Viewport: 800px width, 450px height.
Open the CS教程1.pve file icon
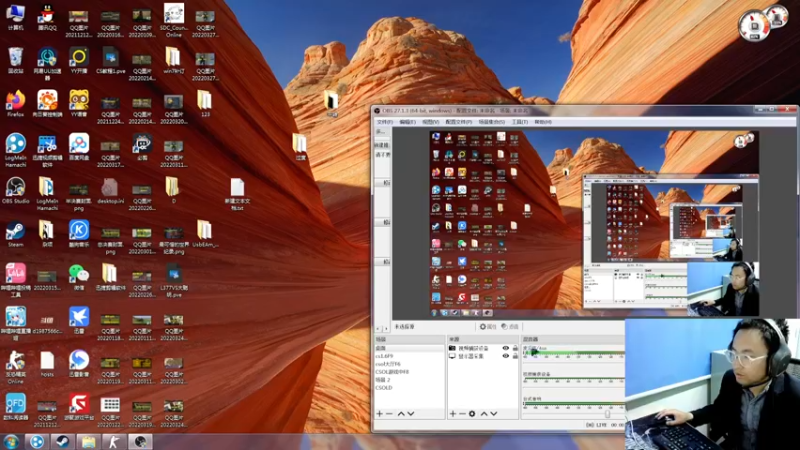pos(110,60)
